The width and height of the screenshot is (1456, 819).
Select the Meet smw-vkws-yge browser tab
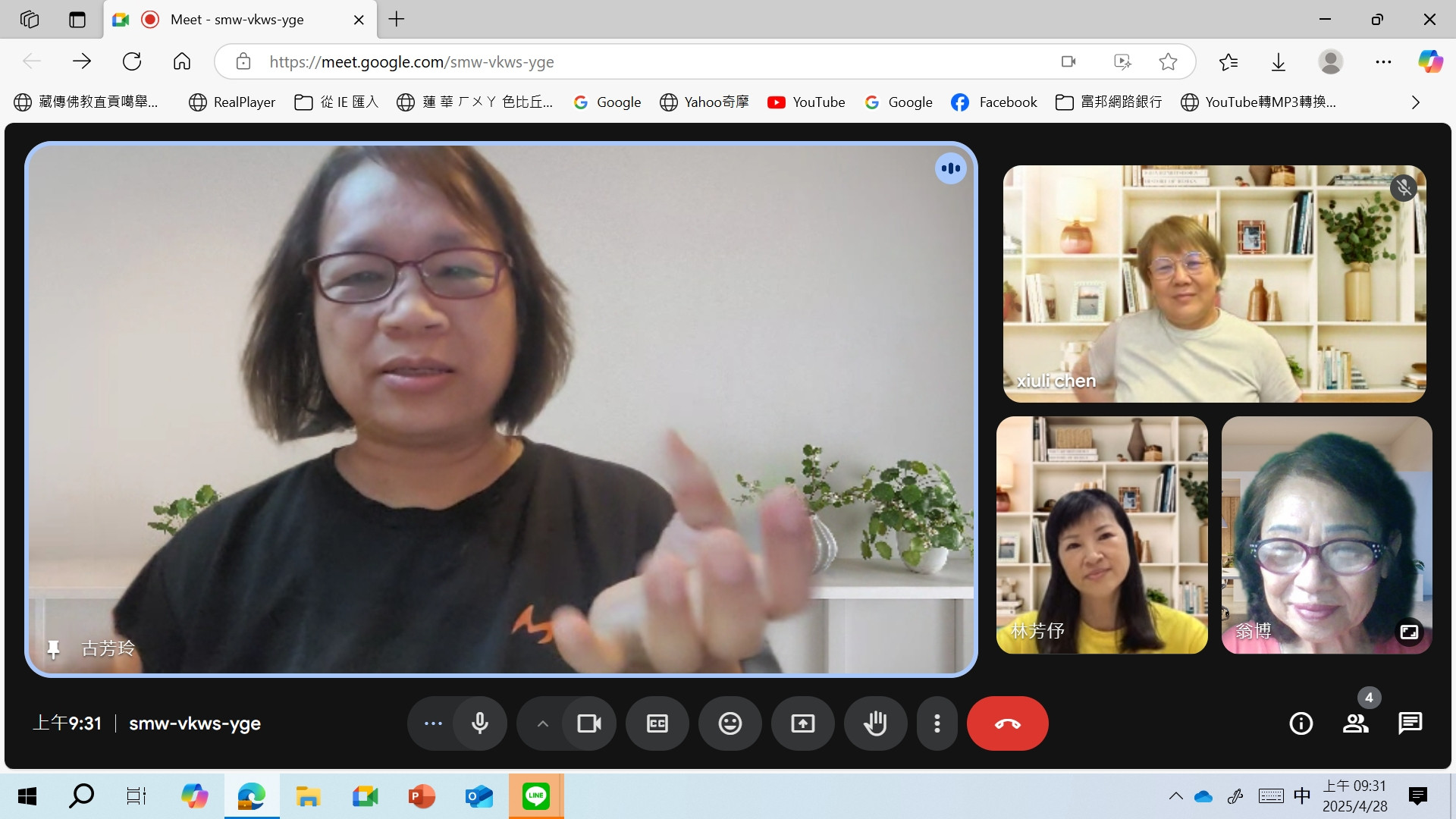tap(237, 20)
